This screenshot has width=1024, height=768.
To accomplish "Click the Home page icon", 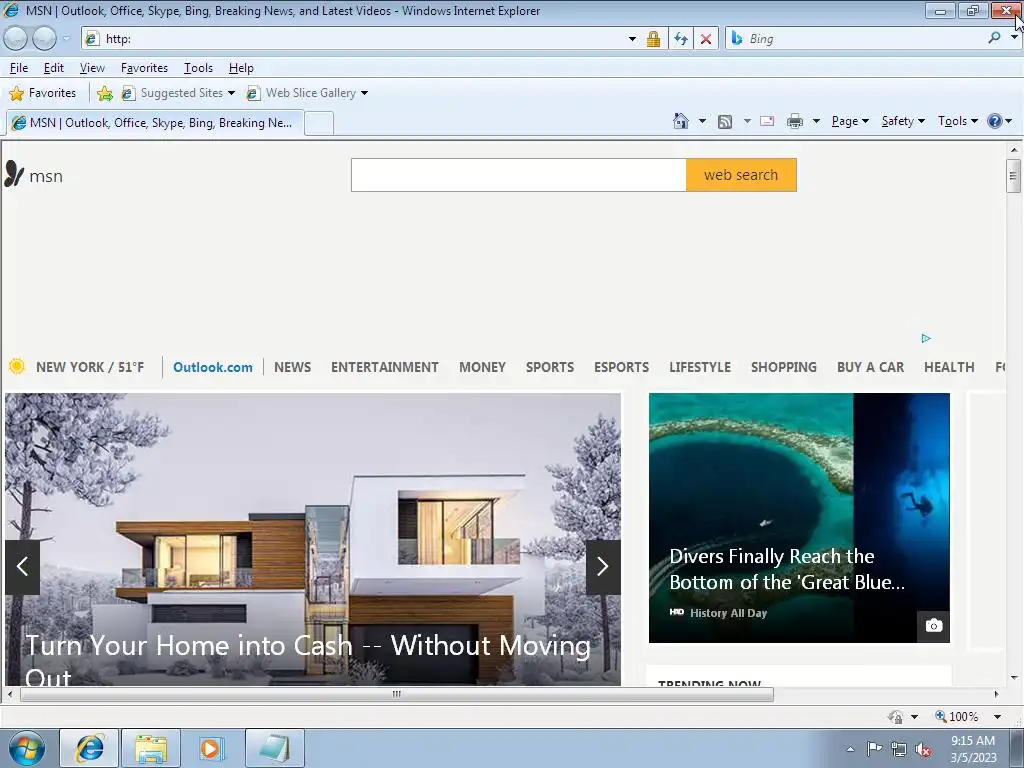I will point(680,121).
